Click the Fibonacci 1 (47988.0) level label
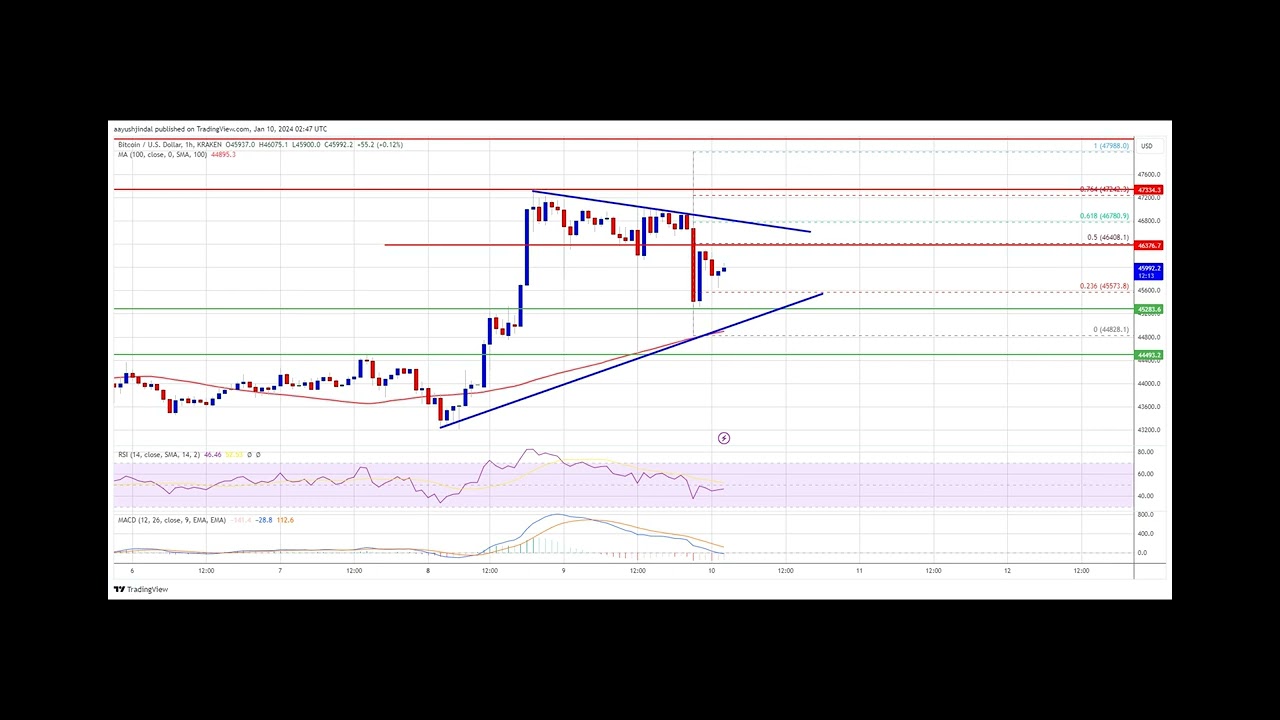 click(x=1111, y=146)
